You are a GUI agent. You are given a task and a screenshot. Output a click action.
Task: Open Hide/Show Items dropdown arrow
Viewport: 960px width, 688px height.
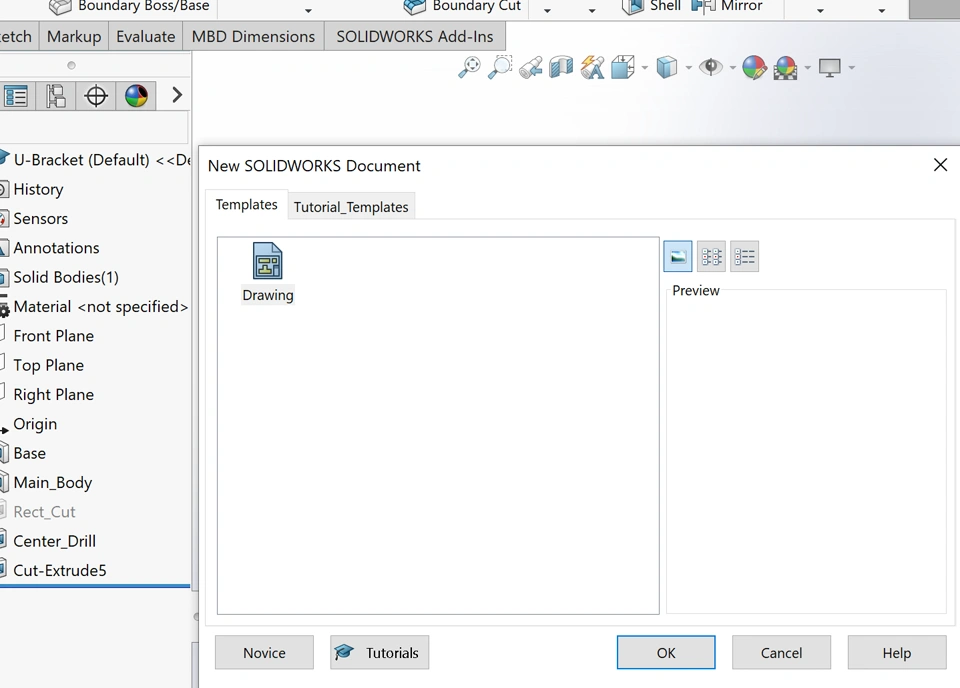(733, 68)
